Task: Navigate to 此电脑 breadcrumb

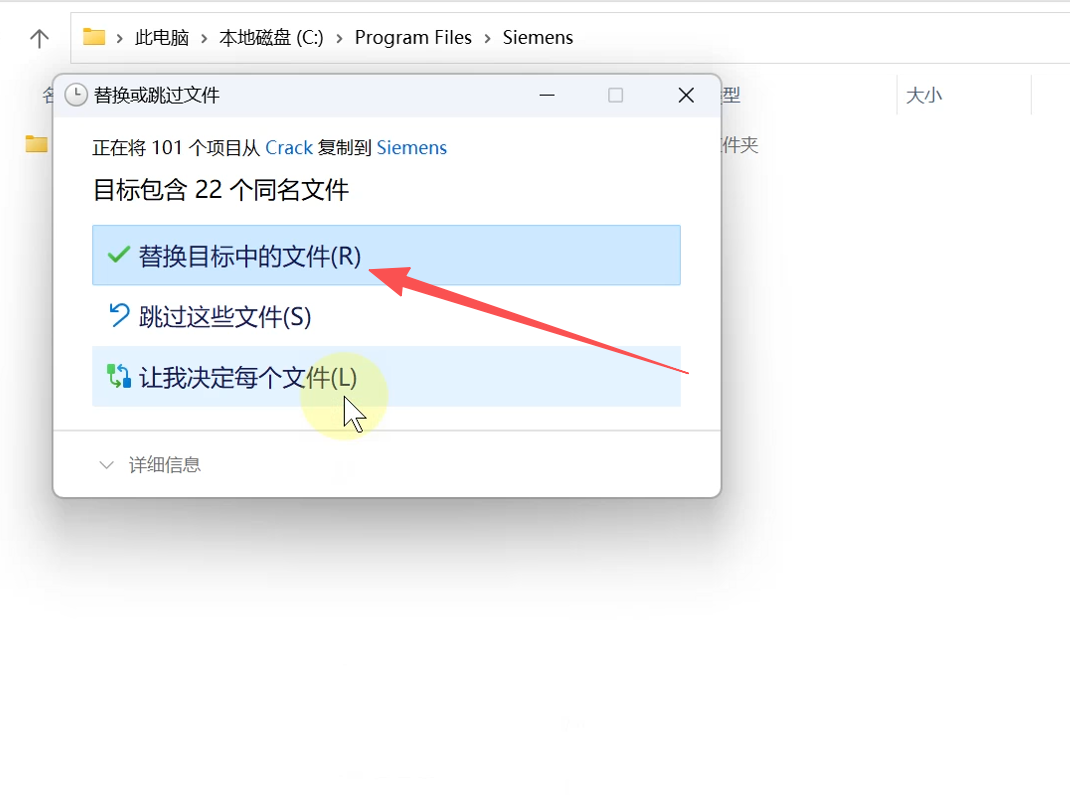Action: 162,38
